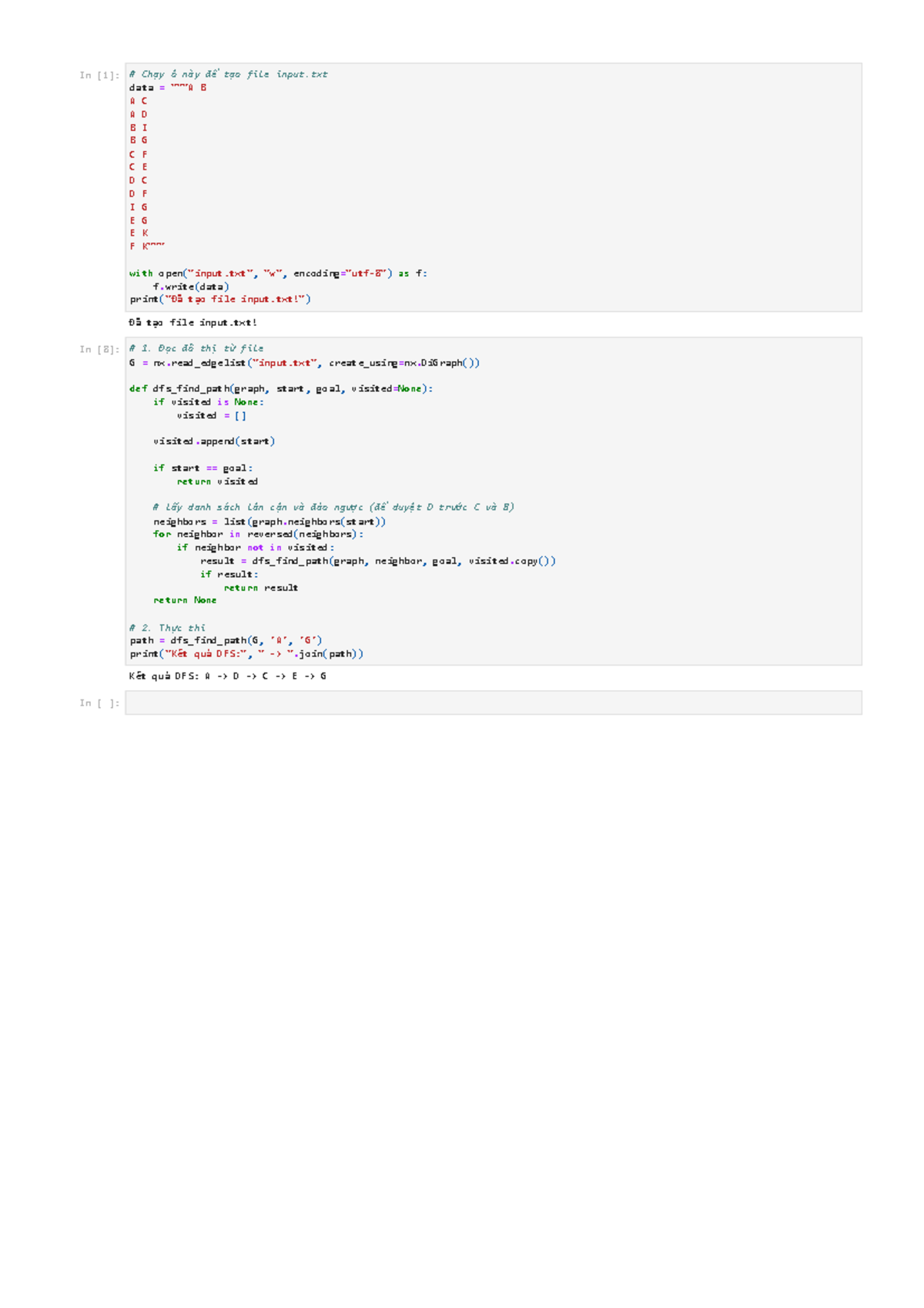Select the In [2] cell prompt
Screen dimensions: 924x1308
point(99,350)
